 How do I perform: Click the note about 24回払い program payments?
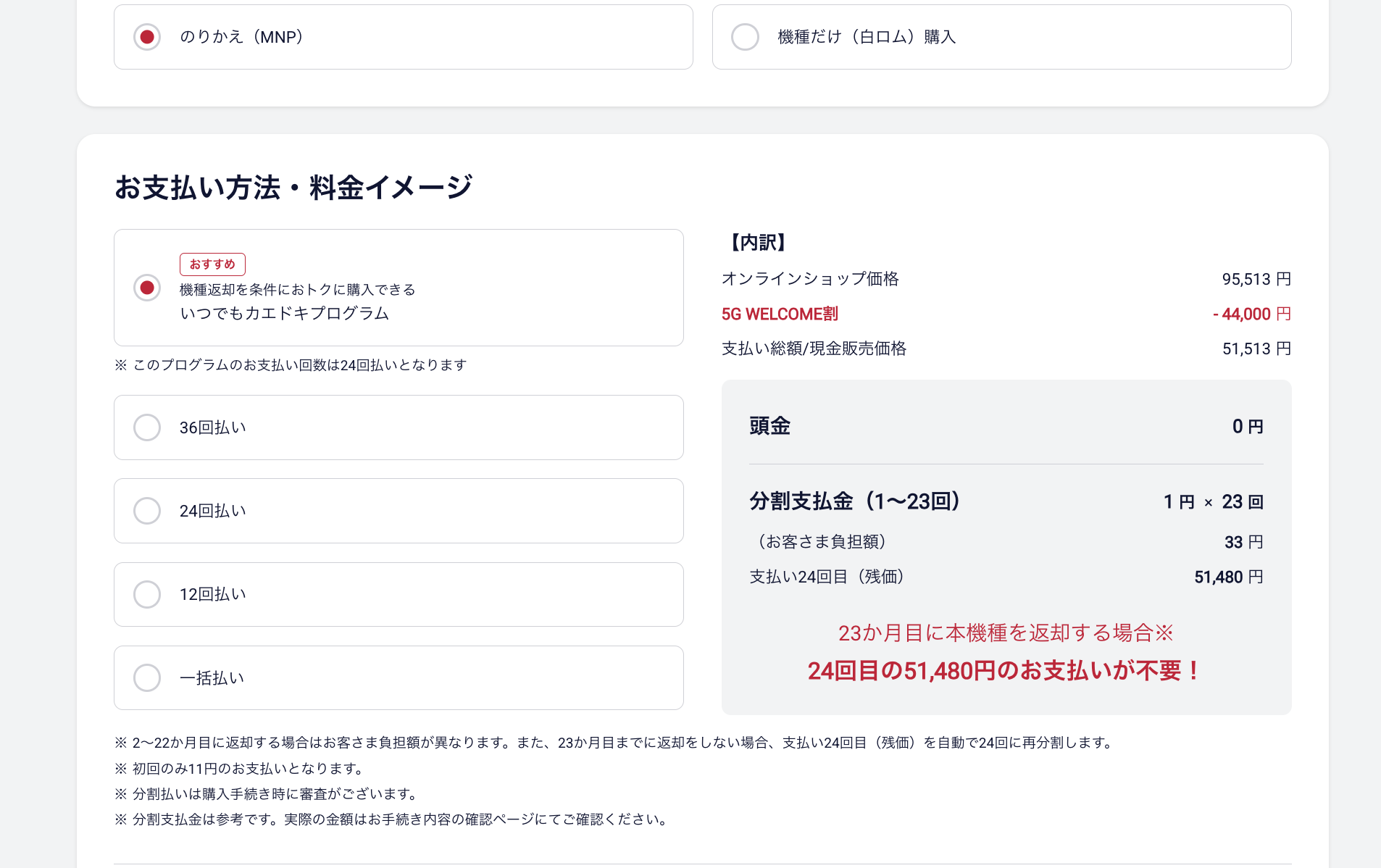(x=299, y=365)
